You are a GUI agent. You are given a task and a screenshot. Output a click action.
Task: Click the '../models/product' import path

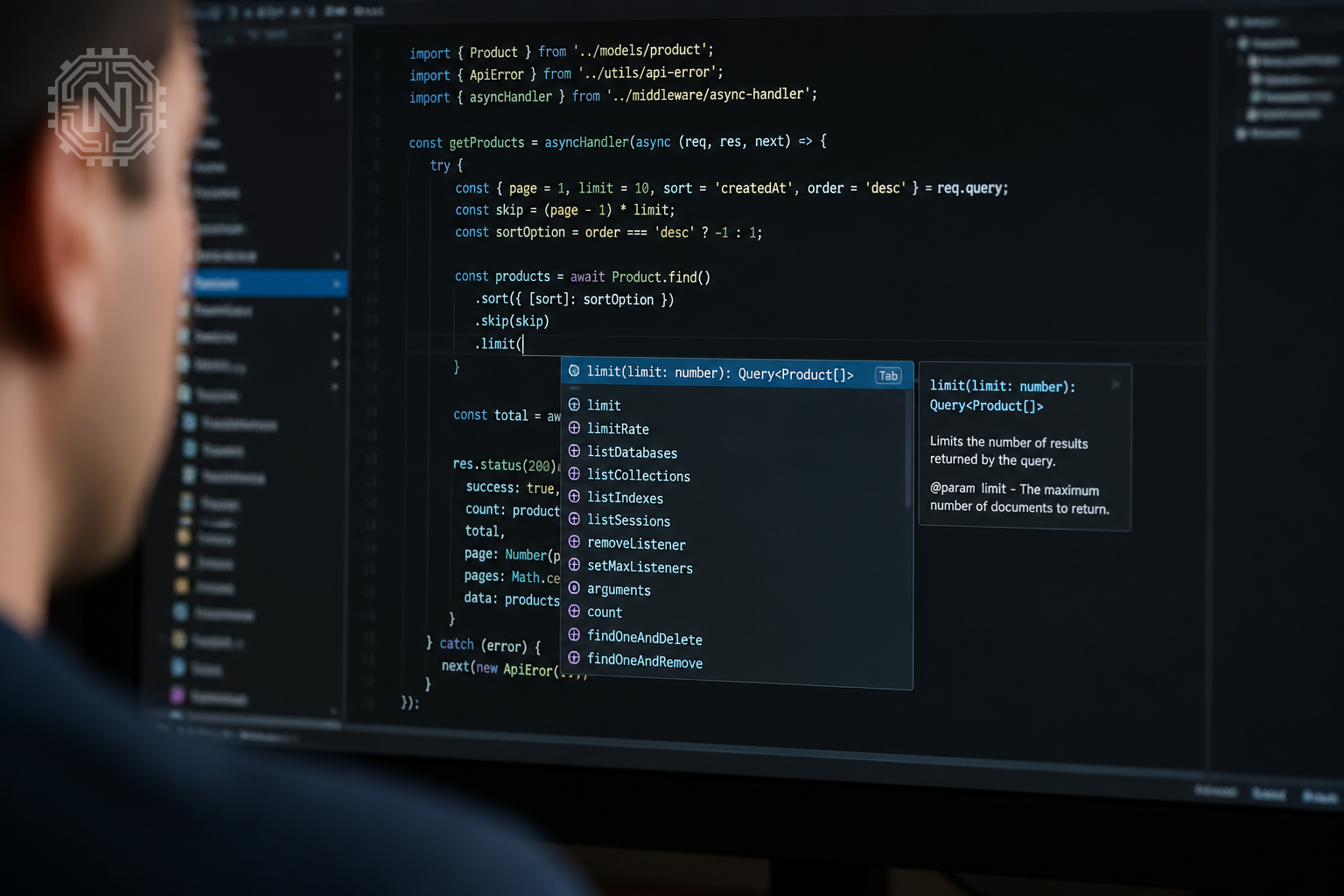point(643,50)
